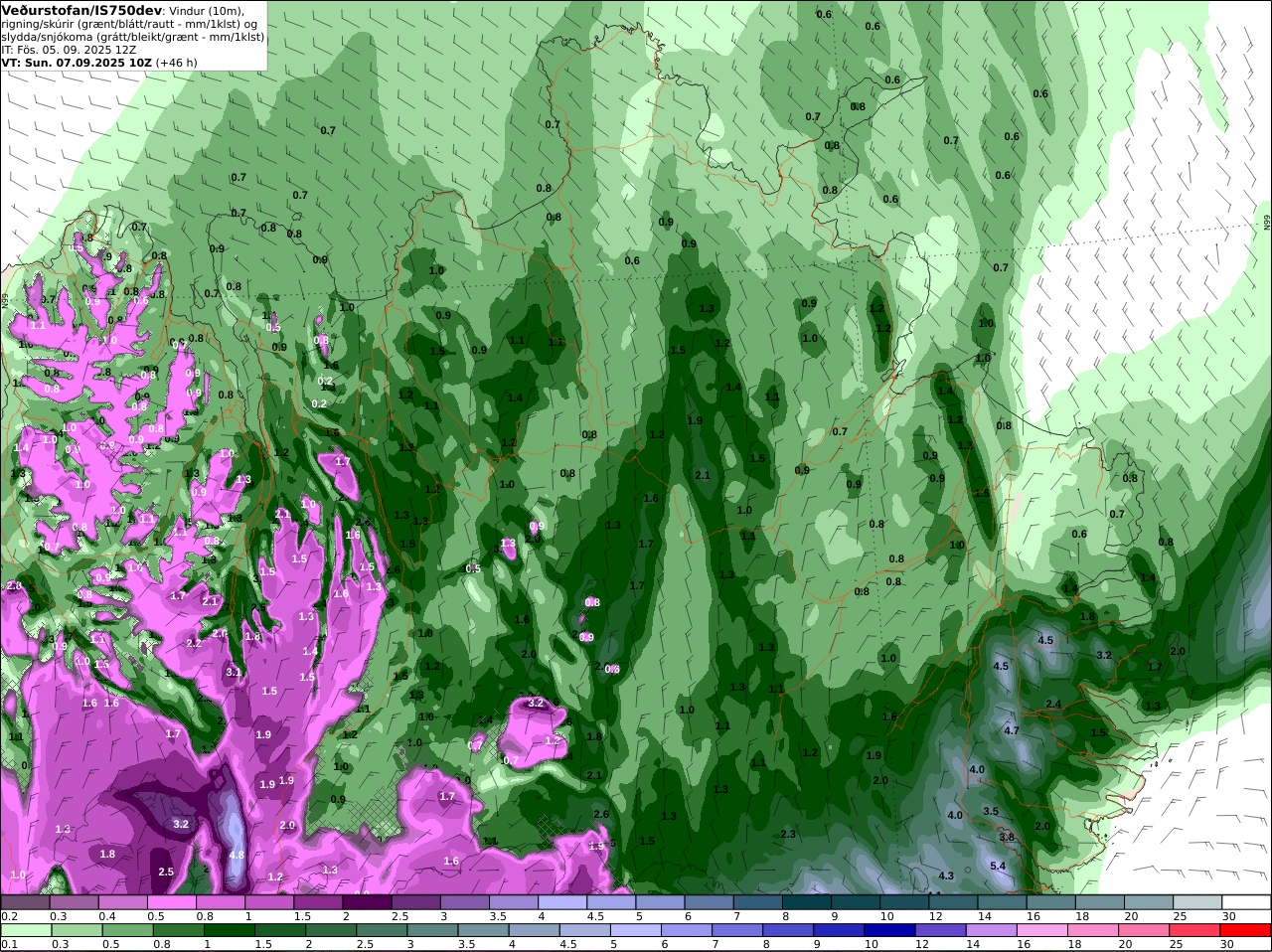1272x952 pixels.
Task: Click the 2.3 precipitation value on the map
Action: click(x=788, y=834)
